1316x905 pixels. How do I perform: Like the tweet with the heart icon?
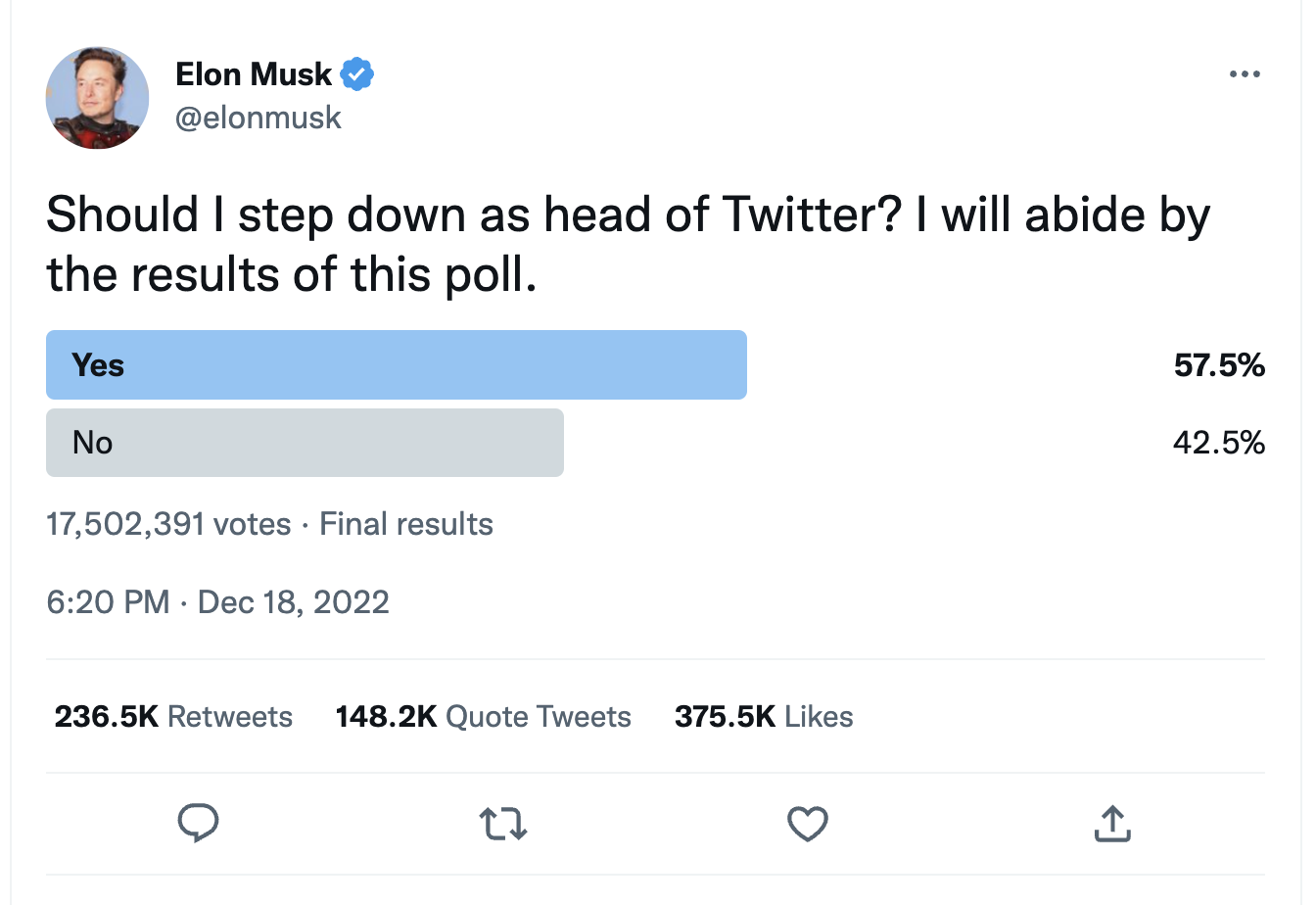(x=808, y=824)
